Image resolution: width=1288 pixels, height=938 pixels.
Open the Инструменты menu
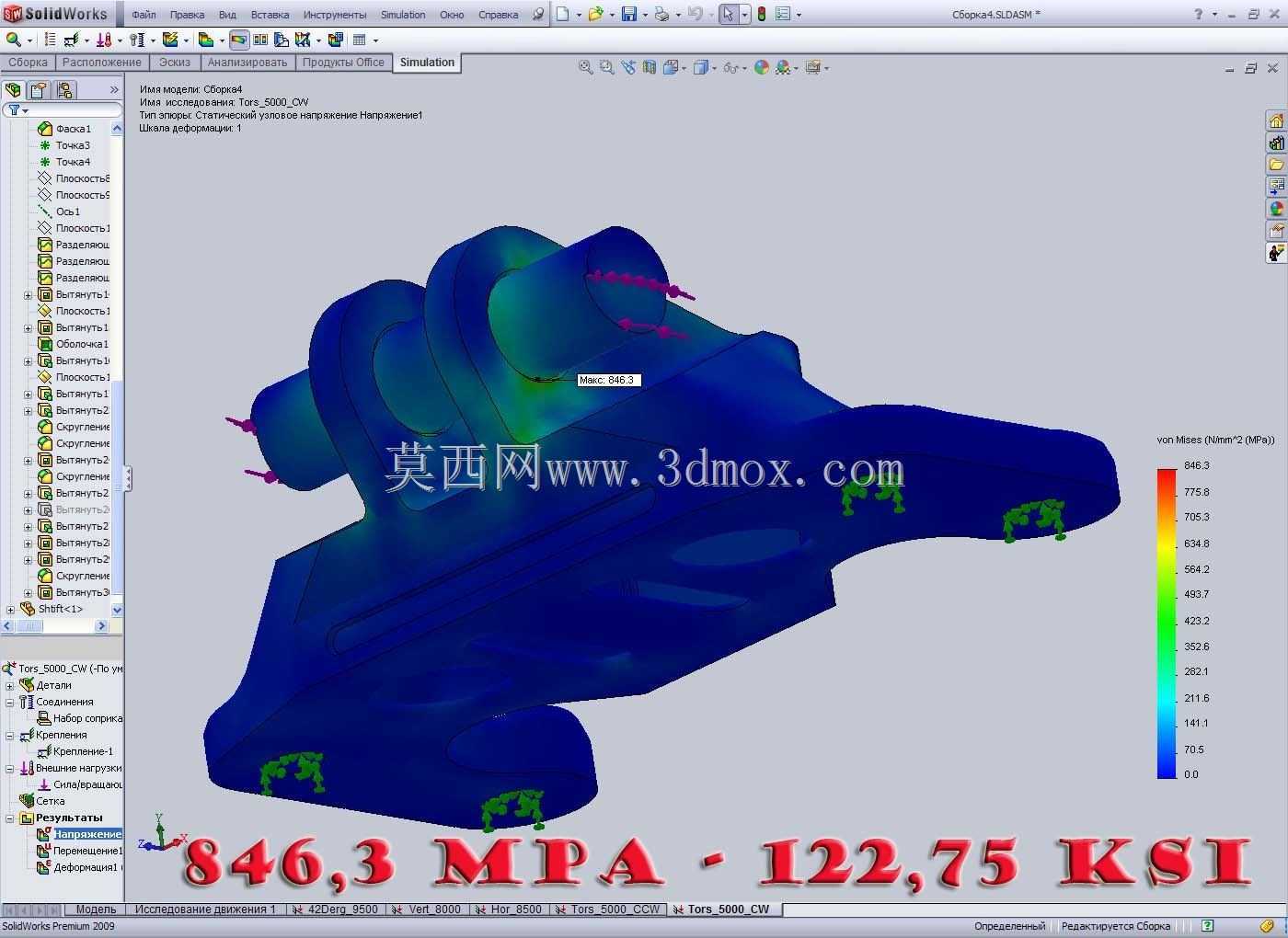[x=335, y=15]
